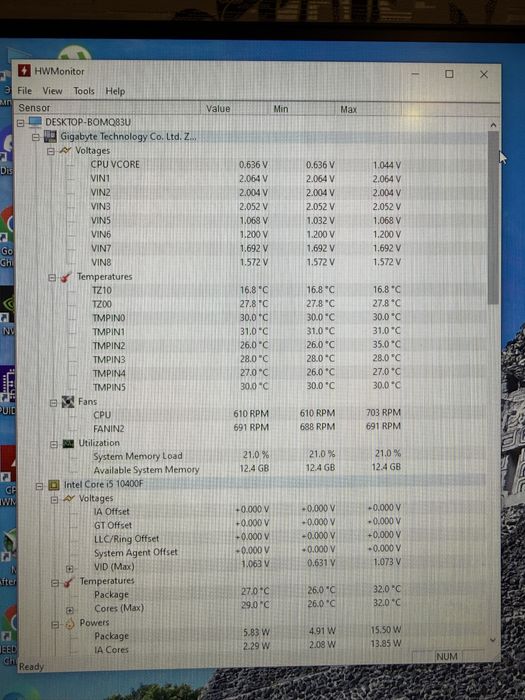
Task: Collapse the Gigabyte Technology motherboard node
Action: (36, 137)
